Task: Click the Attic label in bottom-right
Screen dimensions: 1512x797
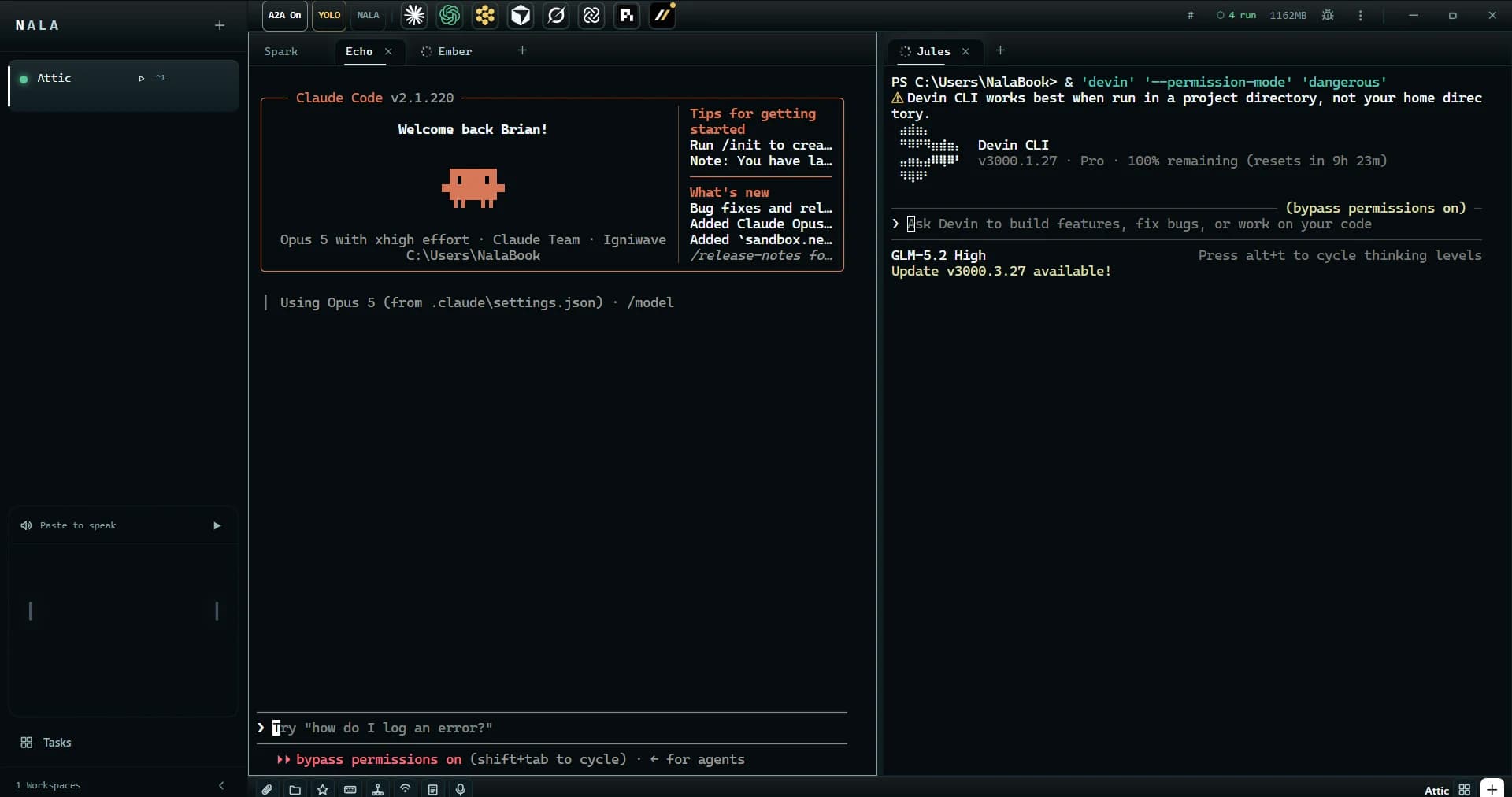Action: pos(1436,790)
